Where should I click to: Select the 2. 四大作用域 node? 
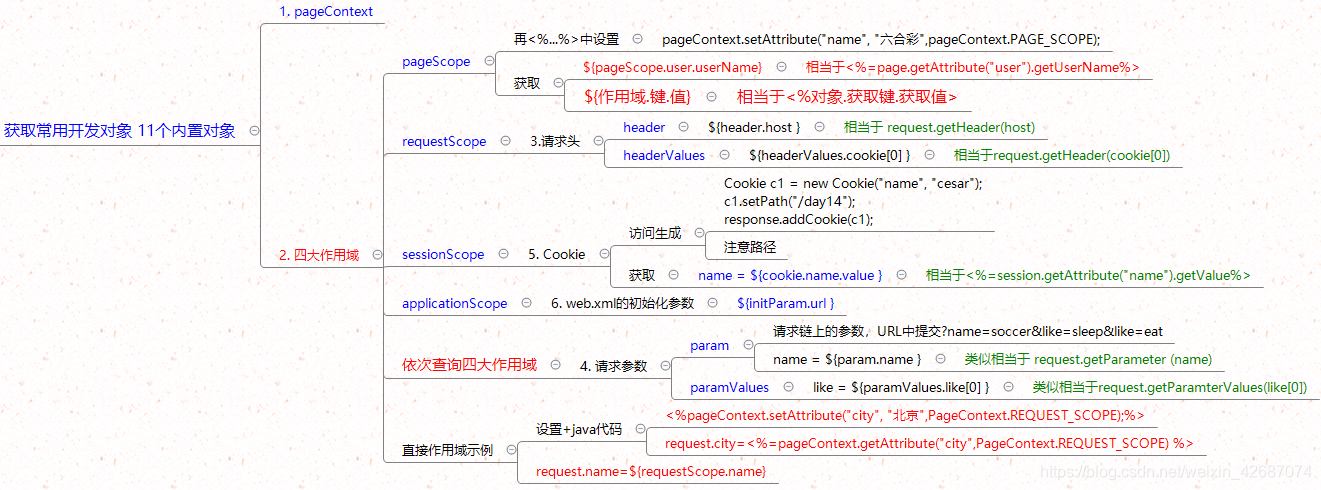coord(318,255)
